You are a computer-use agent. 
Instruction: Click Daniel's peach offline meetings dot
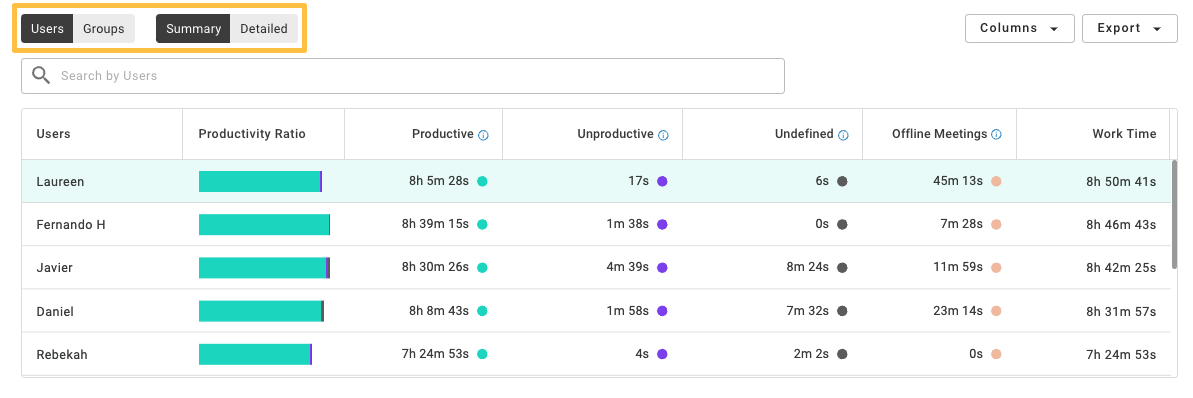(996, 311)
